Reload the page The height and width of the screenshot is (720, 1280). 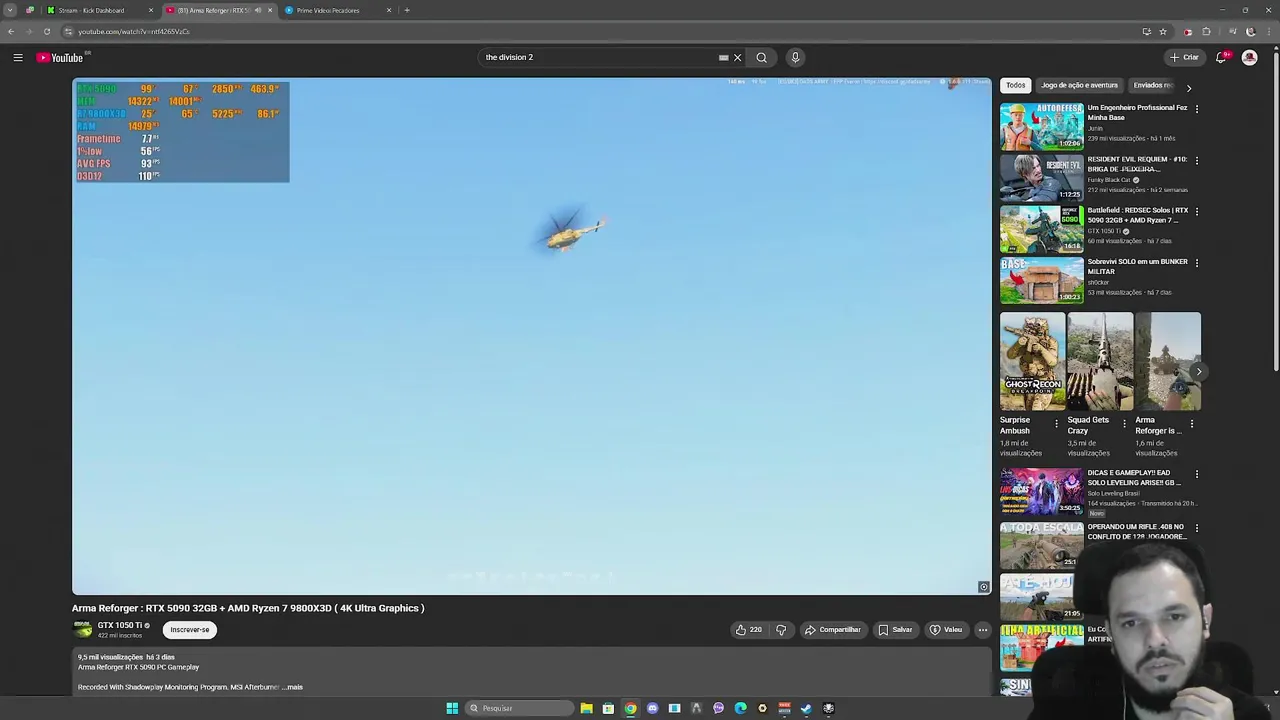[46, 32]
